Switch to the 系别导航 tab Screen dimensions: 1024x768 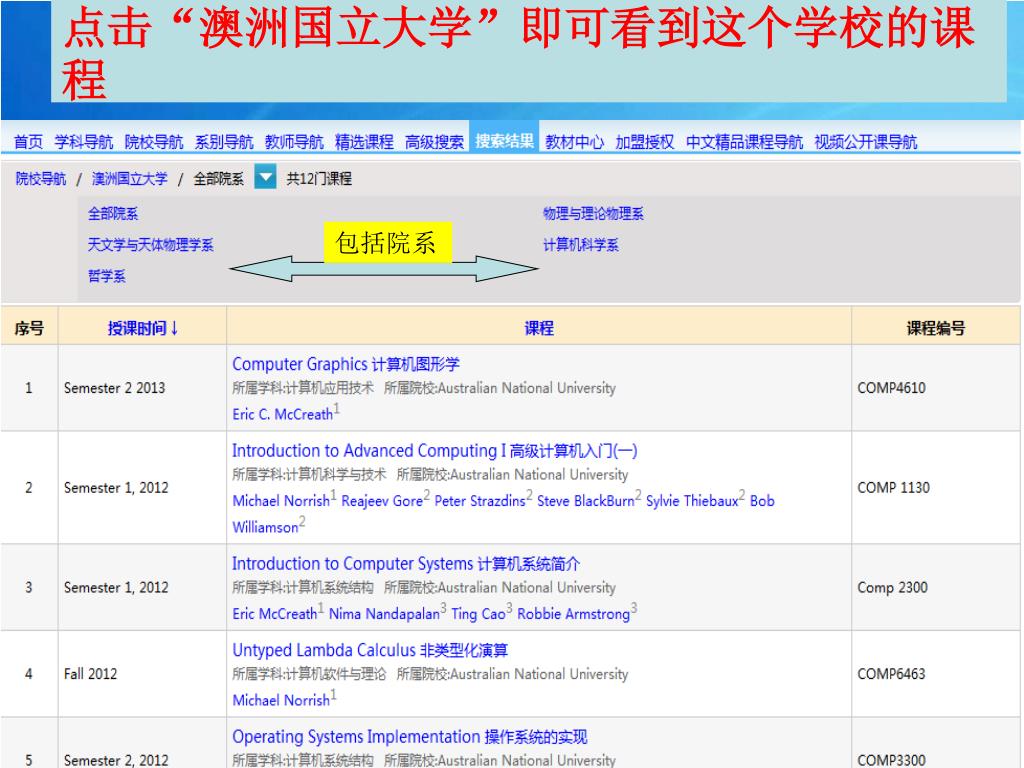pyautogui.click(x=224, y=142)
